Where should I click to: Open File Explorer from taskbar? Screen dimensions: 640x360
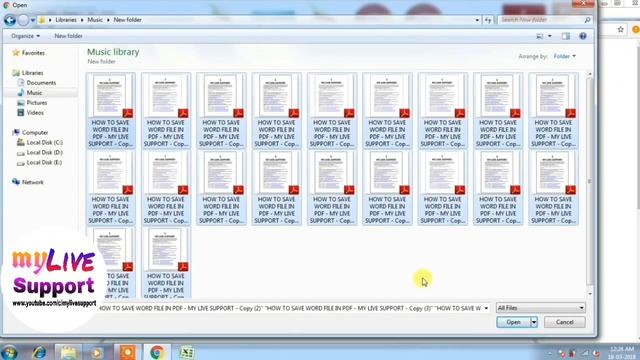[x=68, y=352]
